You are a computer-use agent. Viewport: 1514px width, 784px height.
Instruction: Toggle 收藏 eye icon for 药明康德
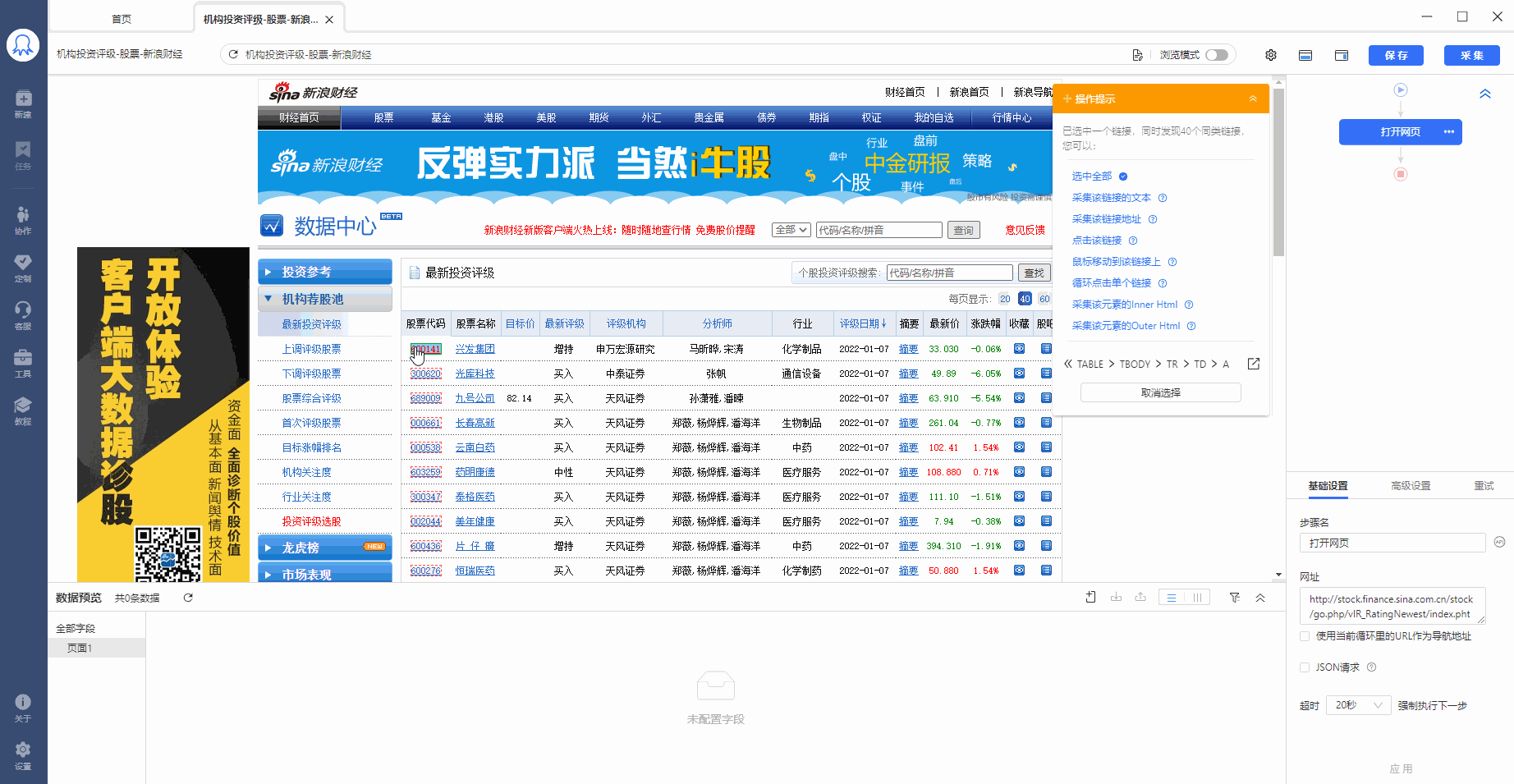coord(1019,472)
